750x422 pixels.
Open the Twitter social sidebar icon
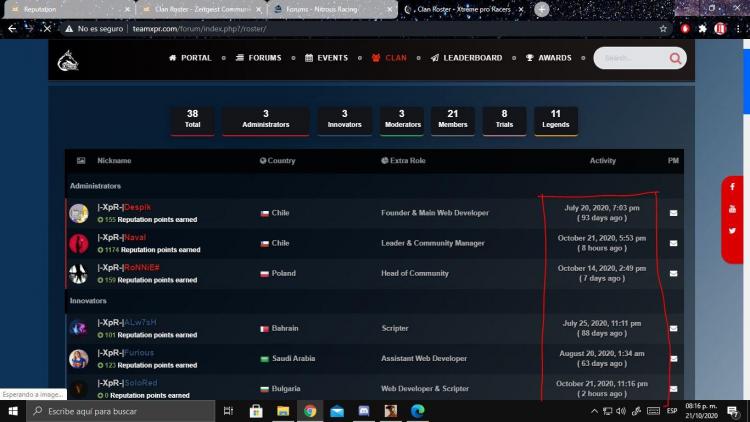pyautogui.click(x=732, y=230)
